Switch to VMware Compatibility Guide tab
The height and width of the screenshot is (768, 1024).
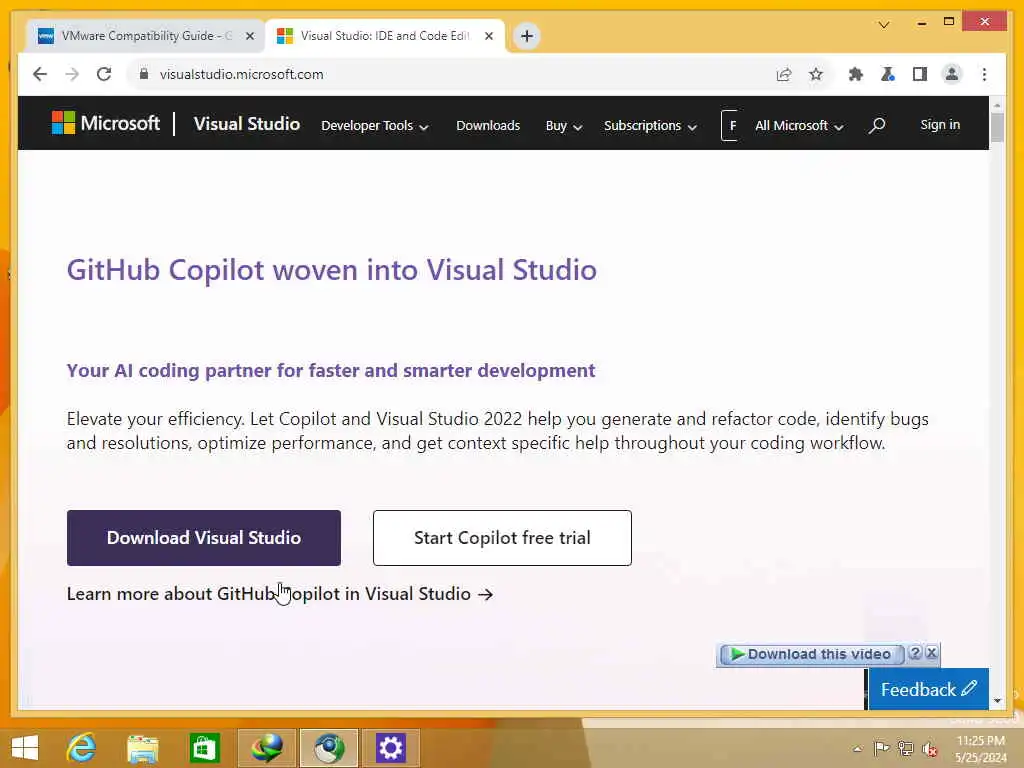coord(145,36)
